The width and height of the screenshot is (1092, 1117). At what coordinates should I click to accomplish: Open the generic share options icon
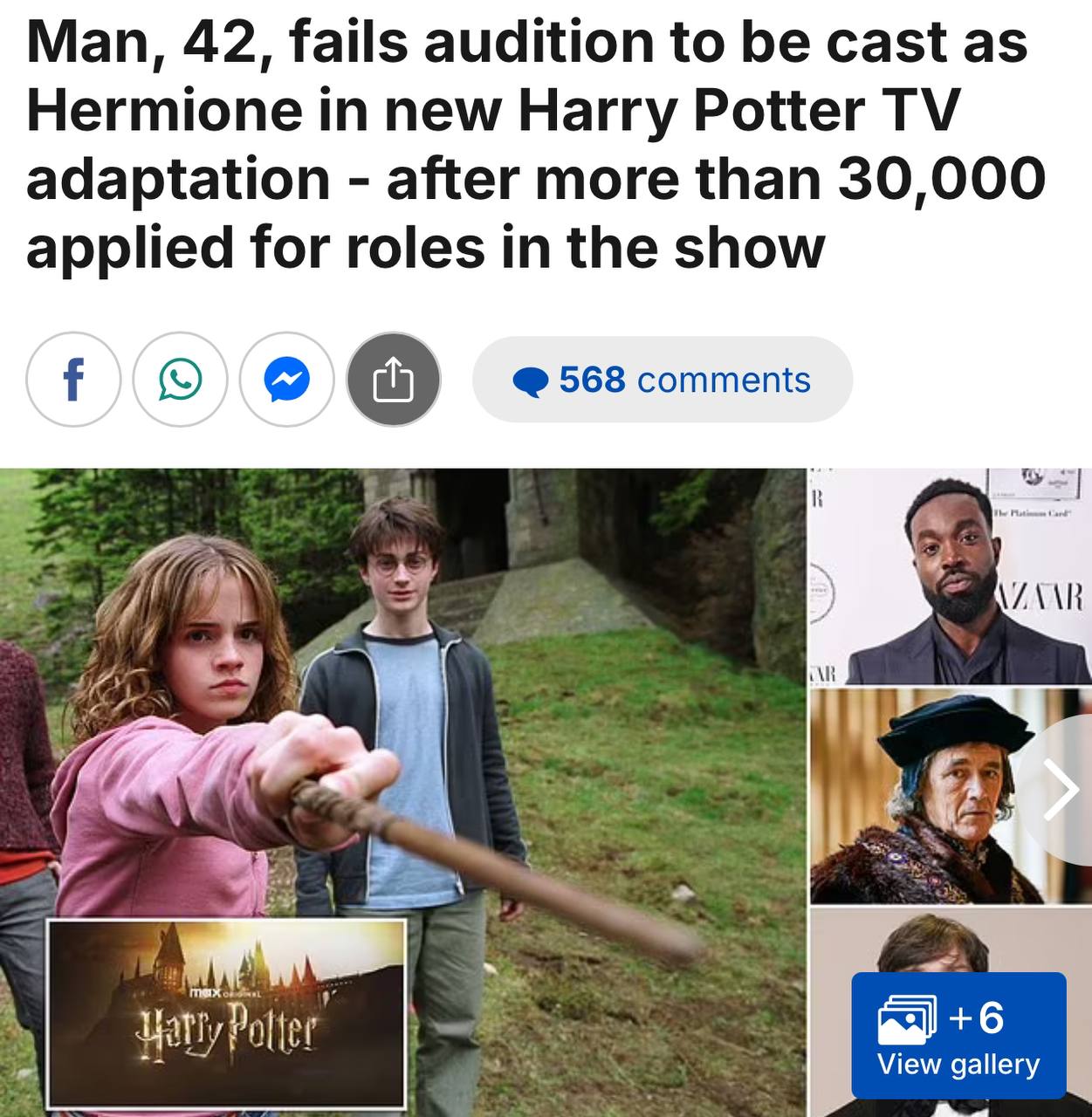pos(393,380)
